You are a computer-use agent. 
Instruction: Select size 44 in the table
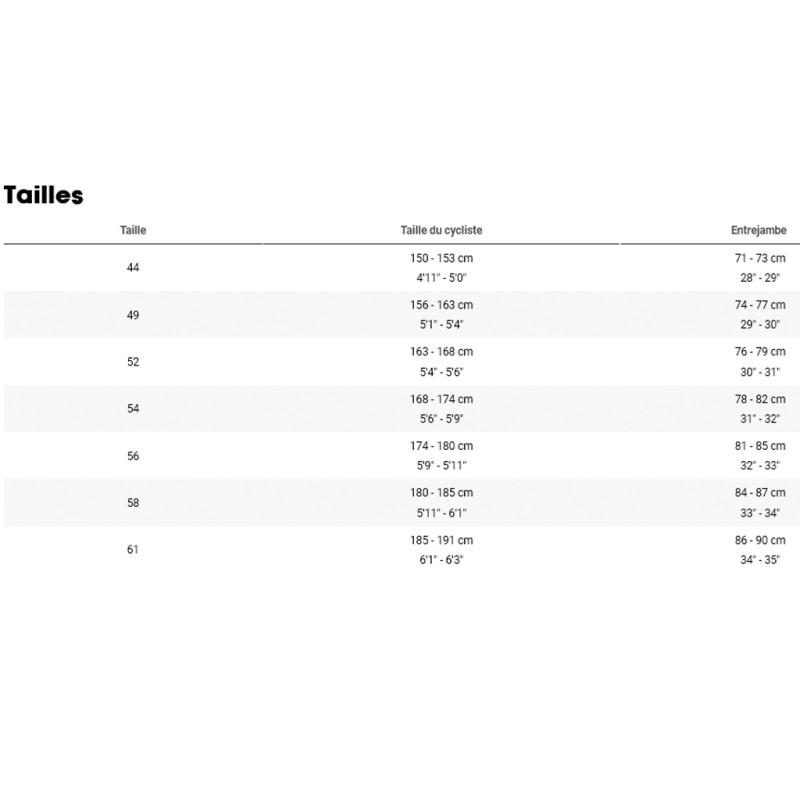[133, 267]
